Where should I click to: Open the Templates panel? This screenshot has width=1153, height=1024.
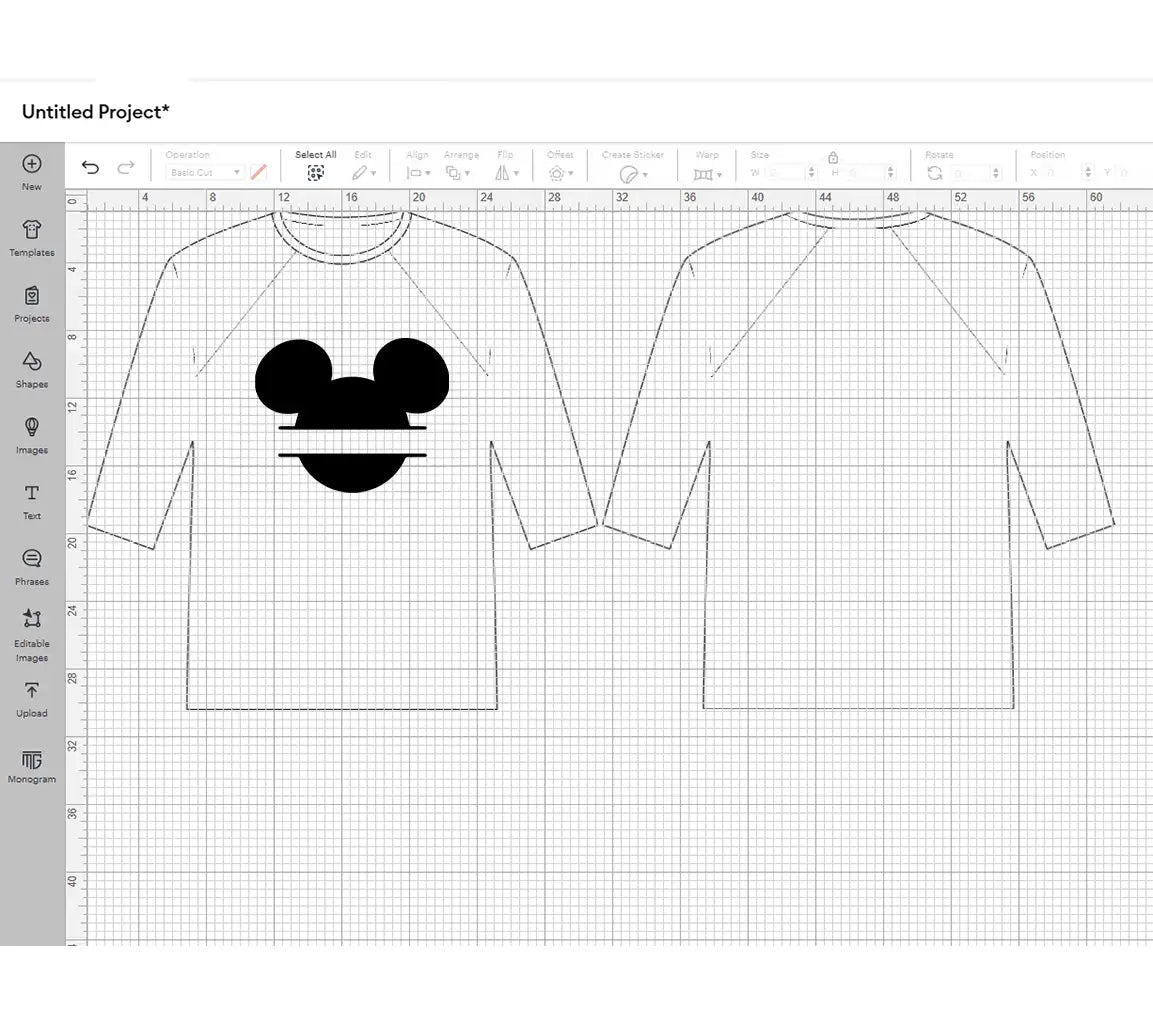click(x=32, y=238)
